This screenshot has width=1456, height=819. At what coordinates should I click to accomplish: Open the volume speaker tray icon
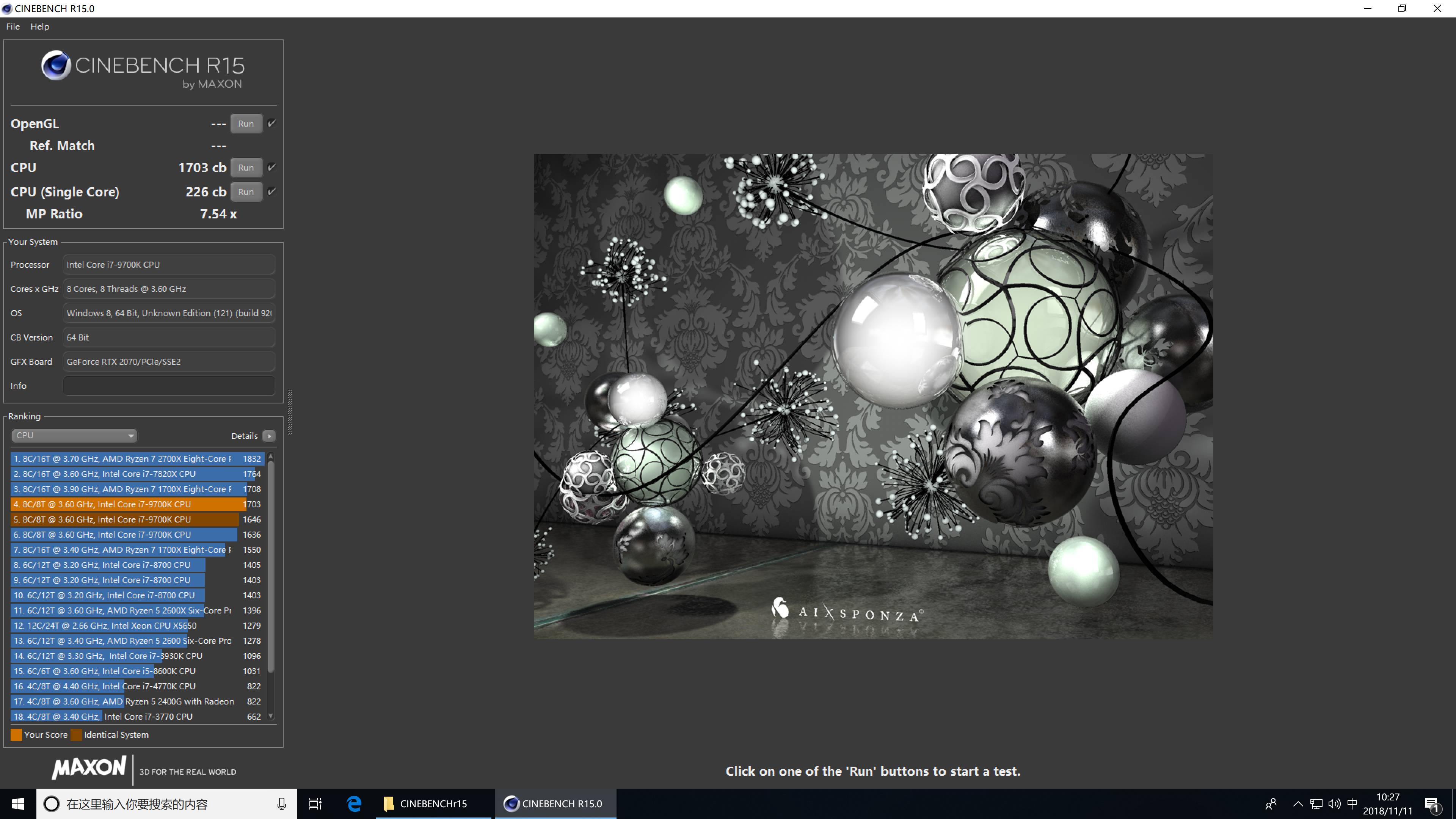click(1334, 803)
